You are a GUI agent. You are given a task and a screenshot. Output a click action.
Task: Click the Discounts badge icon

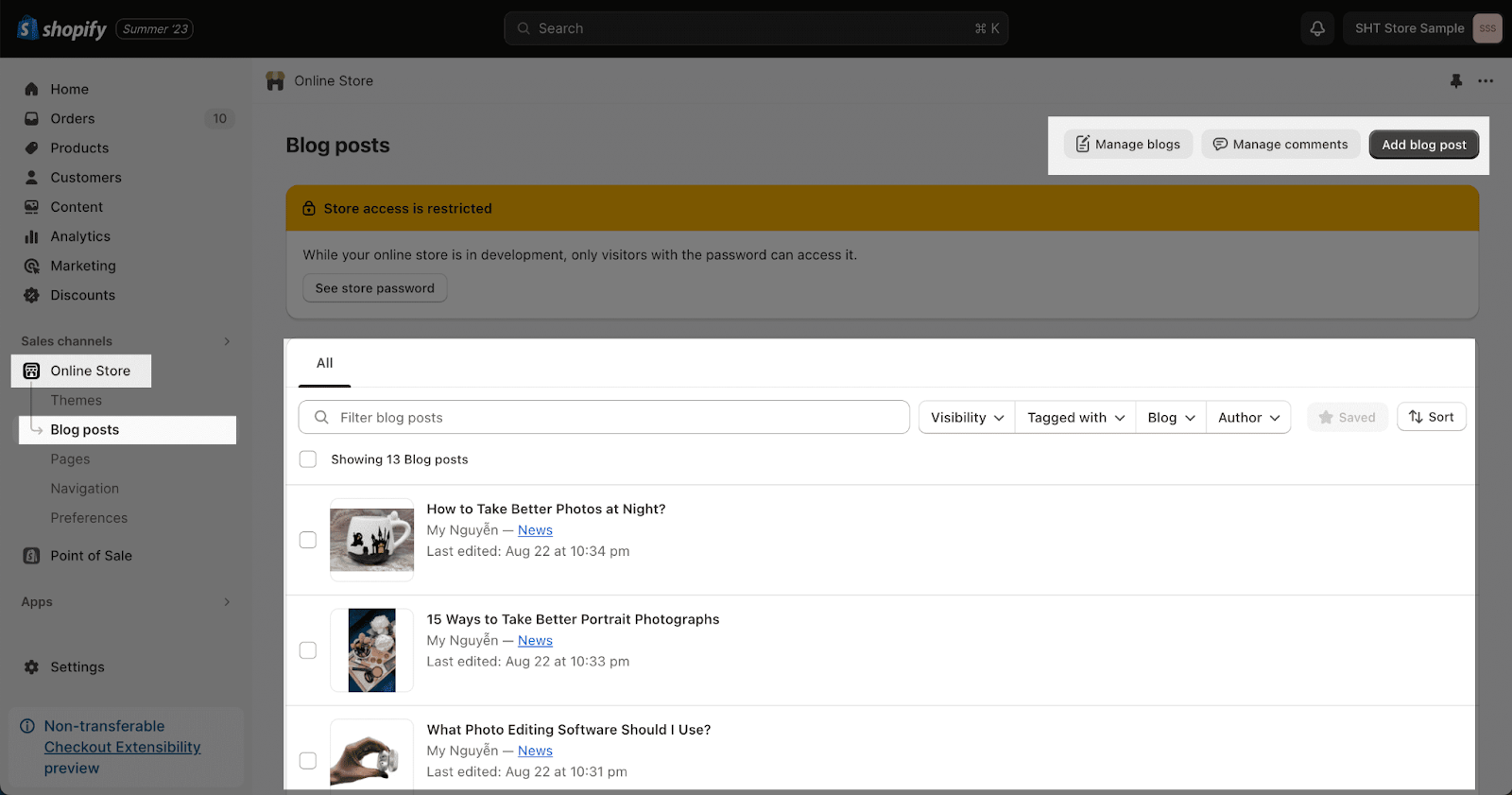point(31,295)
